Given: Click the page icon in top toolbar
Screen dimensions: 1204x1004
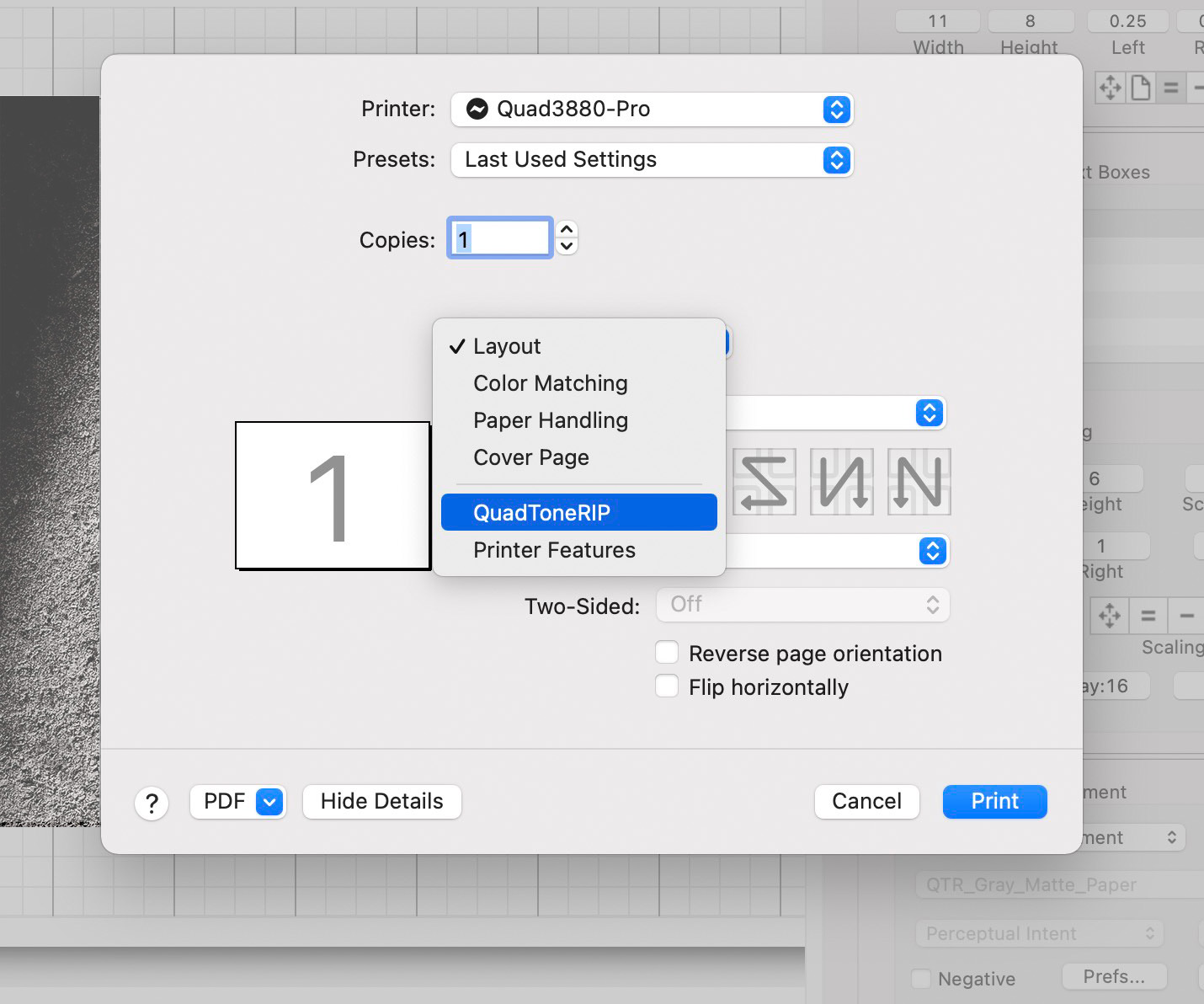Looking at the screenshot, I should [1141, 88].
